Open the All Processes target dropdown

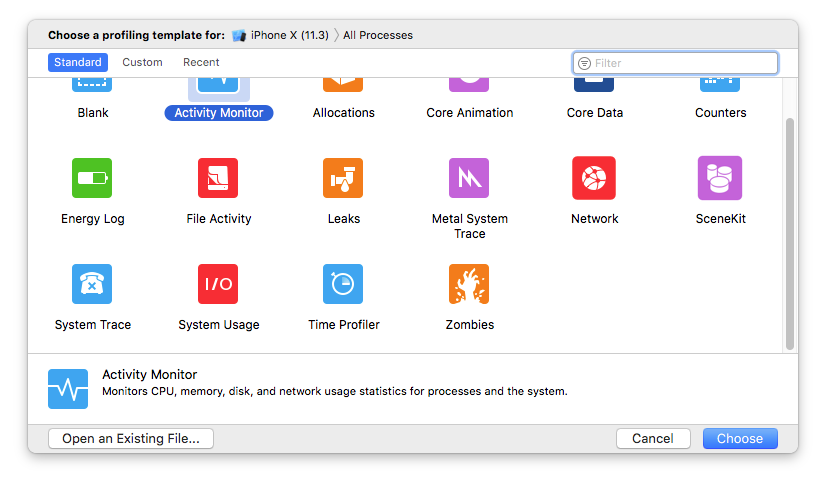coord(378,35)
